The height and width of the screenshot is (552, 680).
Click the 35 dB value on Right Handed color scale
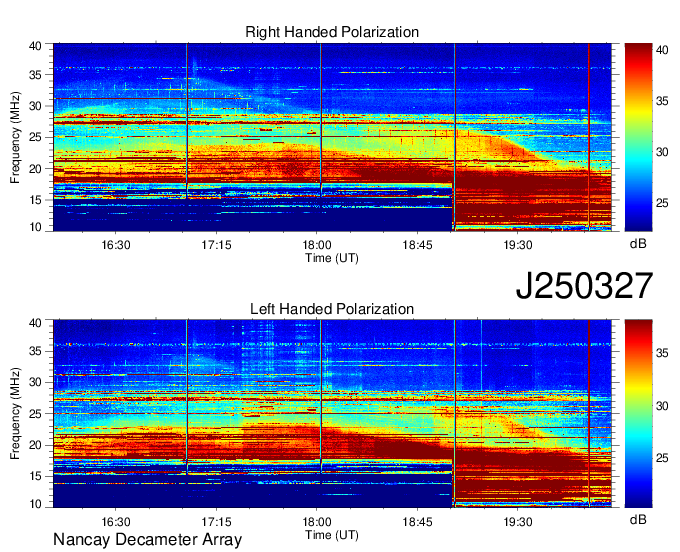click(662, 101)
